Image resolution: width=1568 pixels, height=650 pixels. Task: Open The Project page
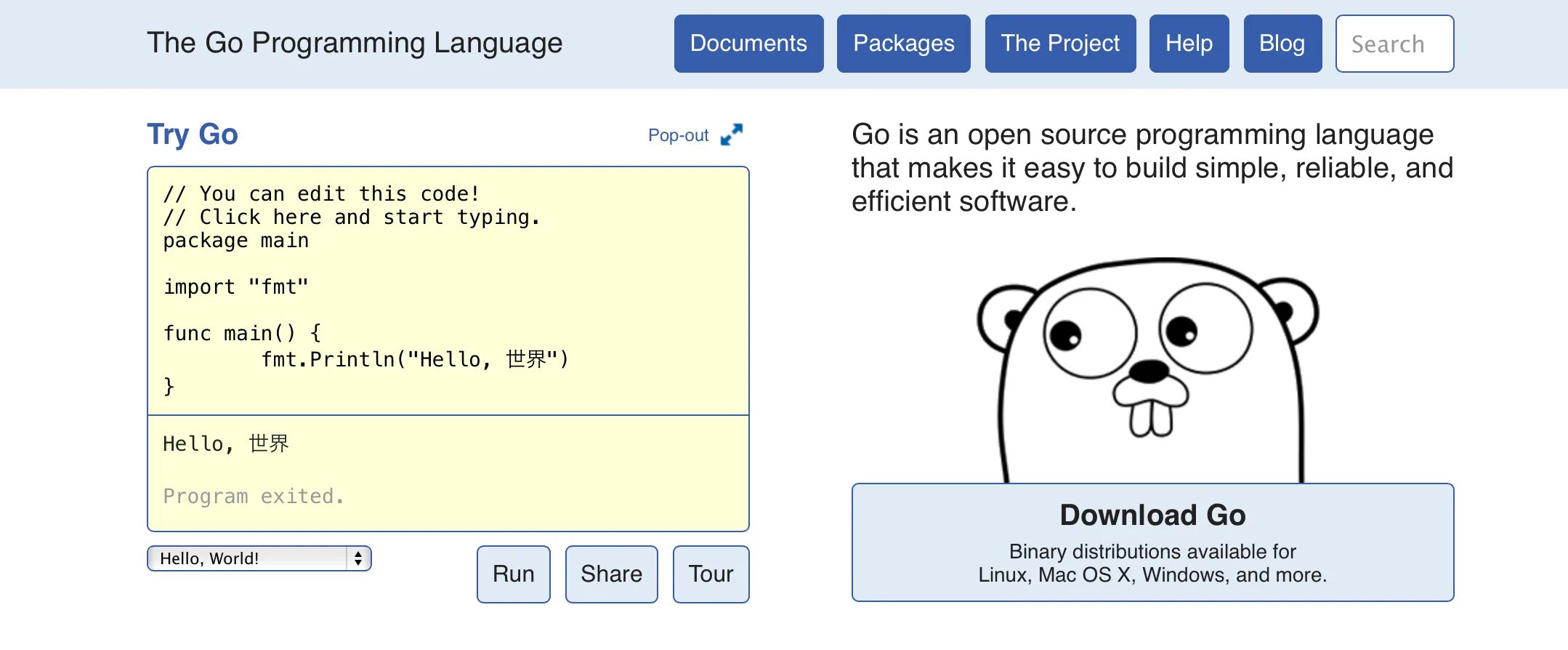pos(1060,44)
